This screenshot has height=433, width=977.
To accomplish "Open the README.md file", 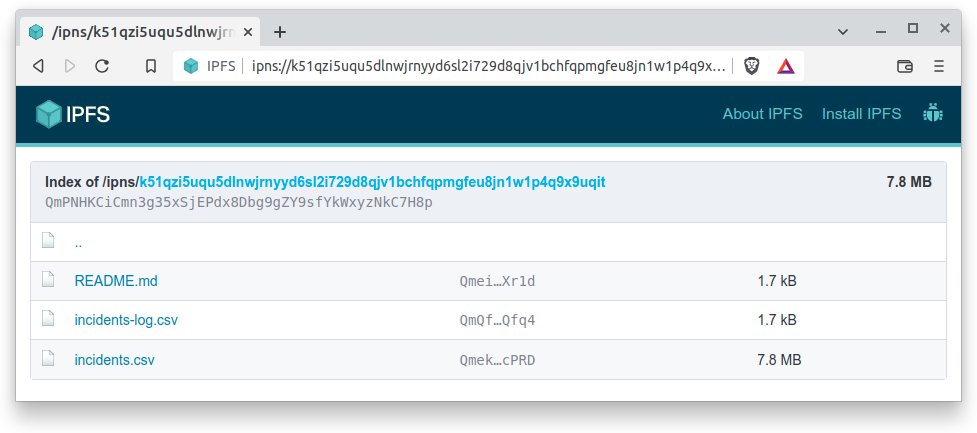I will [116, 281].
